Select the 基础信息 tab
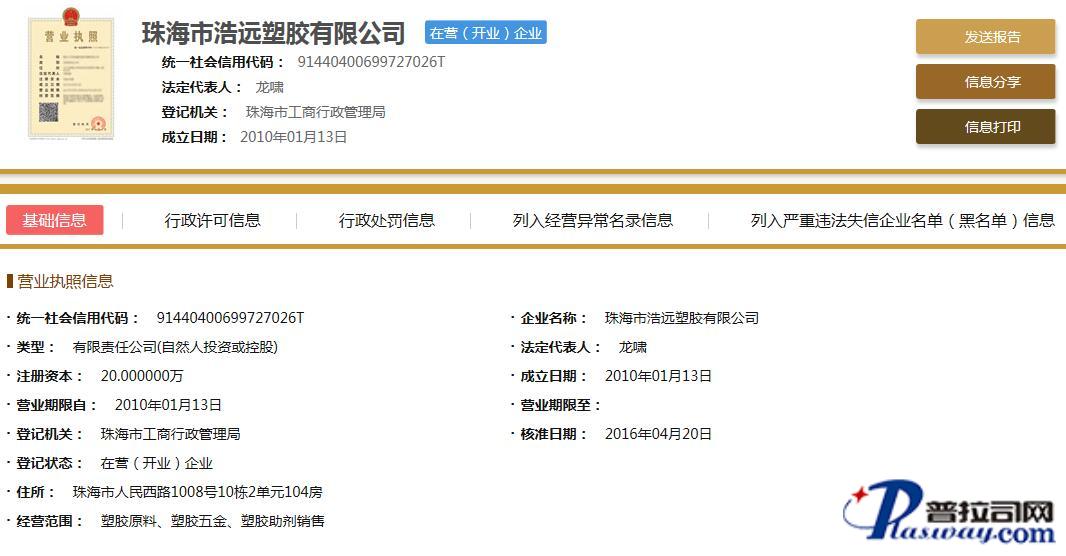 (x=55, y=220)
